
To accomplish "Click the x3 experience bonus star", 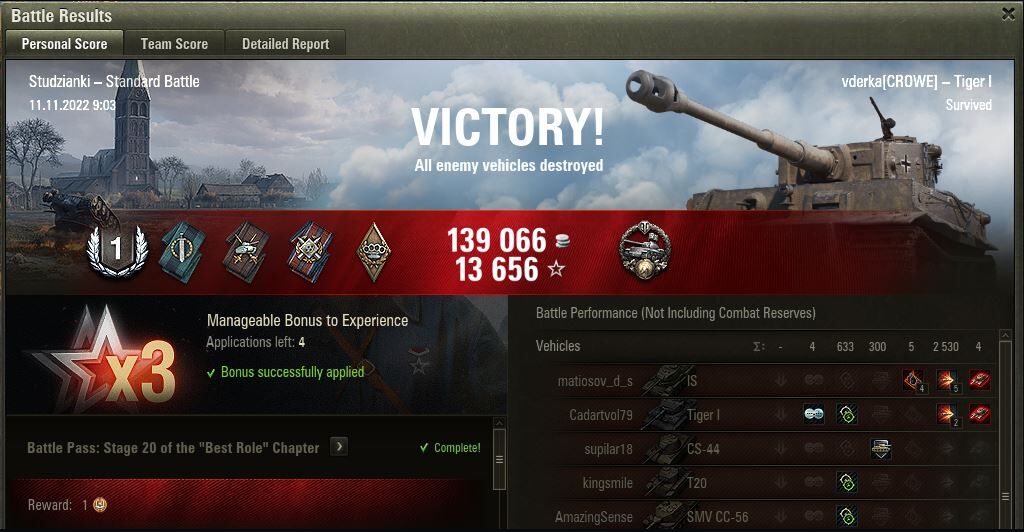I will point(104,361).
